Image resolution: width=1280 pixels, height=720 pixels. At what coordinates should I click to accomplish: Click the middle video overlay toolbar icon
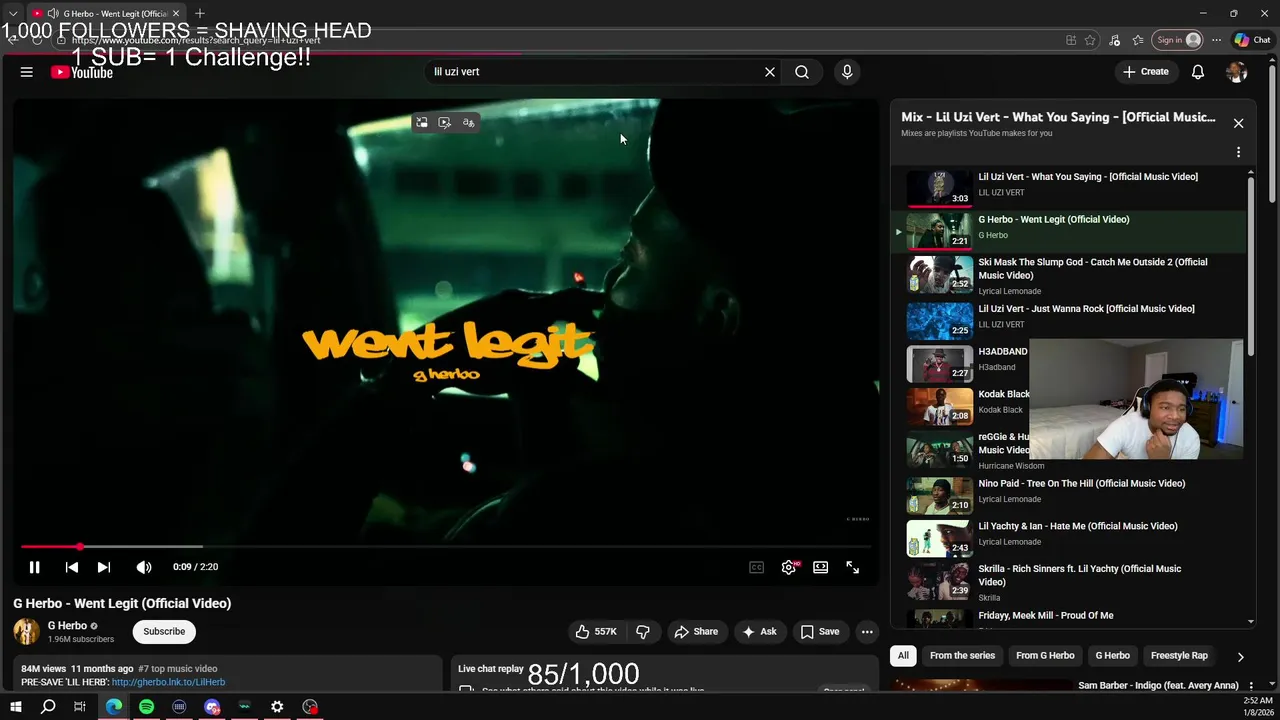445,123
